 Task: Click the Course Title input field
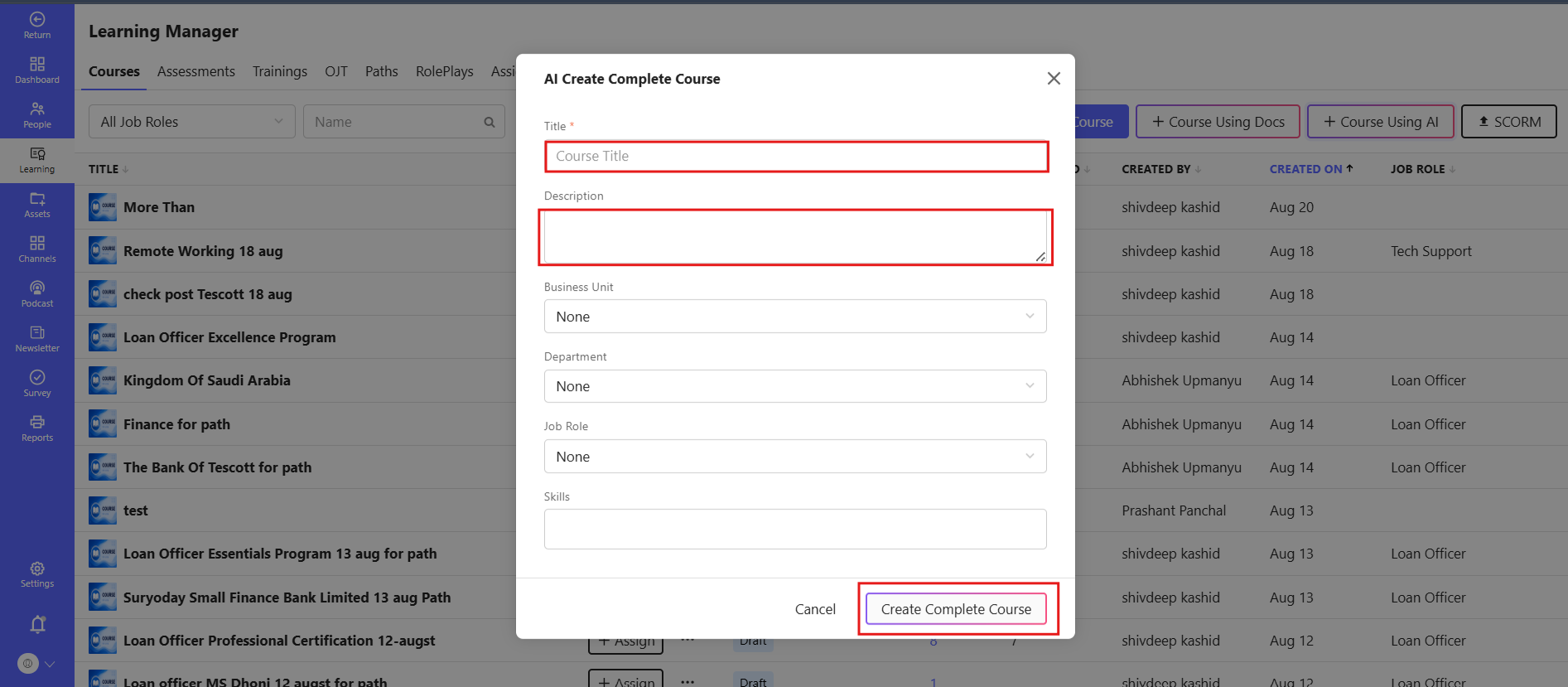796,156
